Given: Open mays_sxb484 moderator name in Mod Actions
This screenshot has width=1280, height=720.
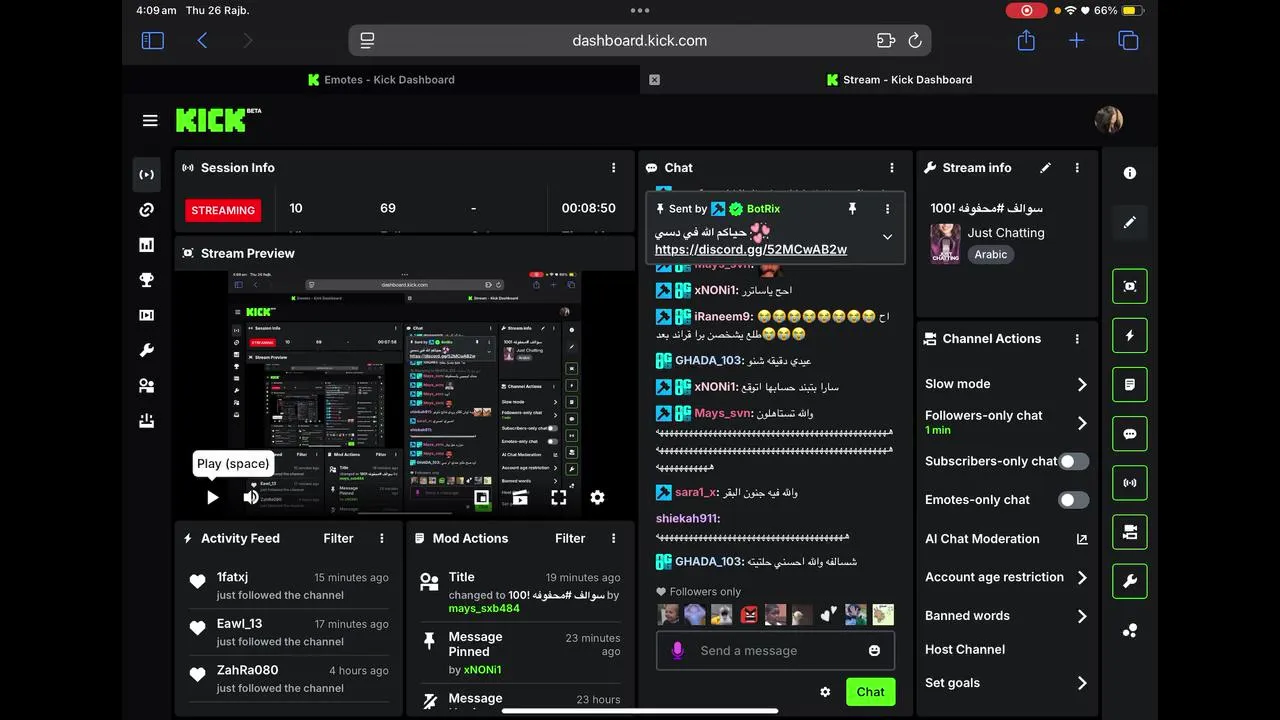Looking at the screenshot, I should (484, 608).
